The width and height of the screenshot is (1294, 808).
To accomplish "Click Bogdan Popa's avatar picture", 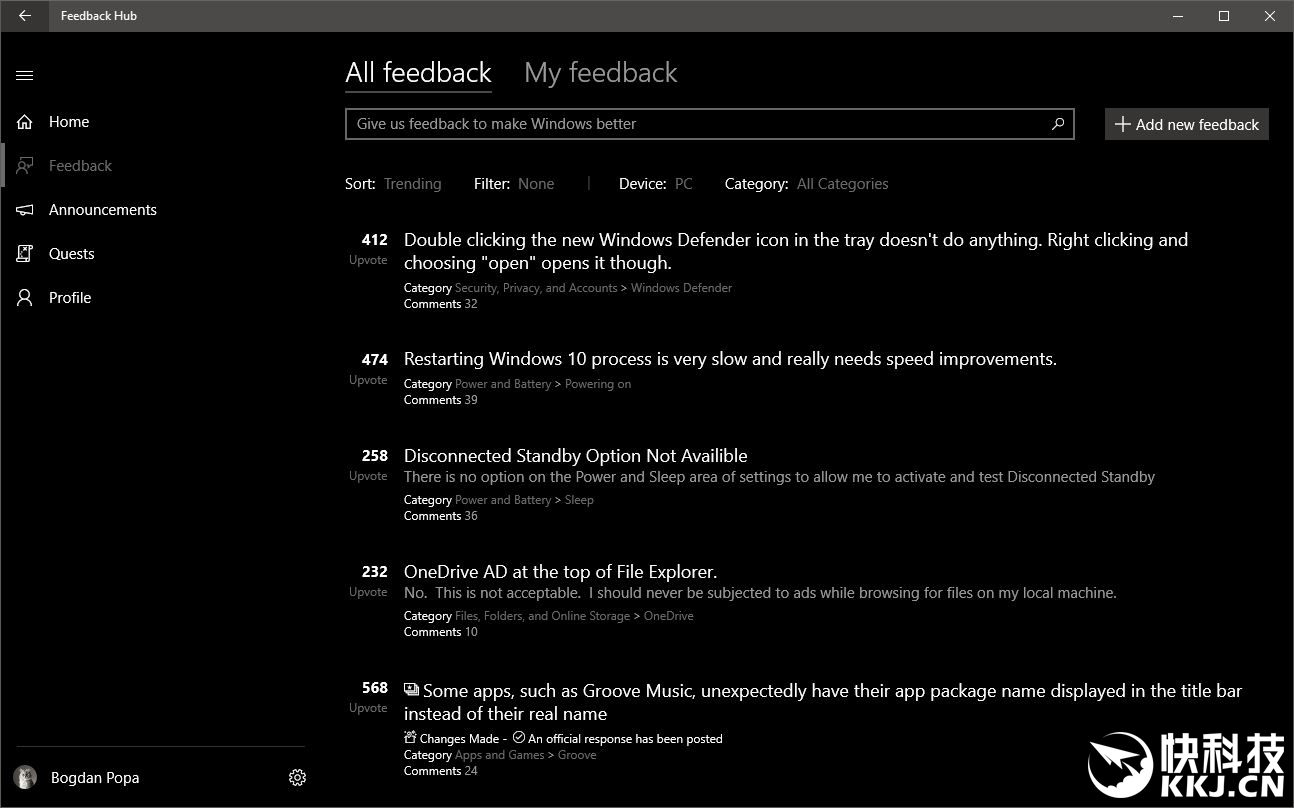I will pos(25,778).
